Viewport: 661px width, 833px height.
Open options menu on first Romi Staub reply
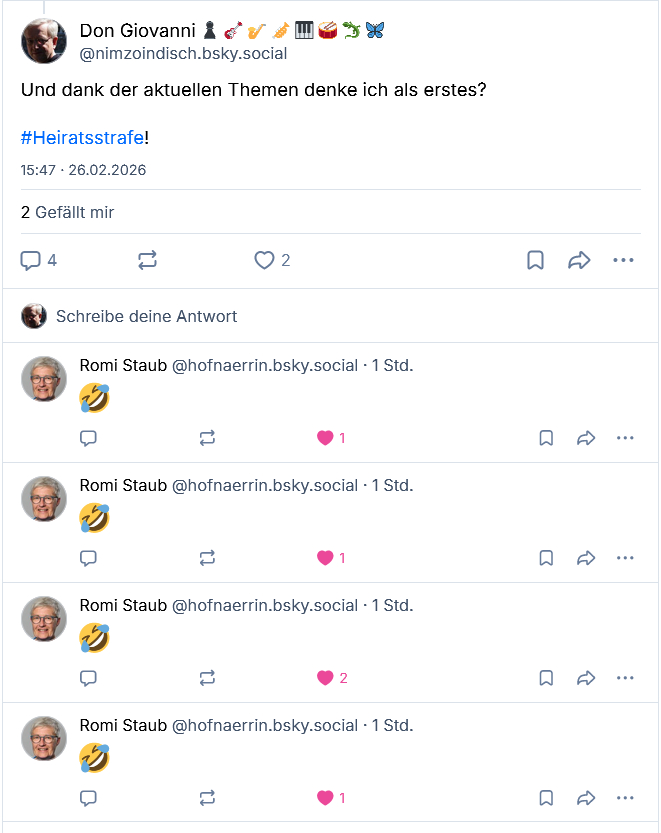pos(625,438)
